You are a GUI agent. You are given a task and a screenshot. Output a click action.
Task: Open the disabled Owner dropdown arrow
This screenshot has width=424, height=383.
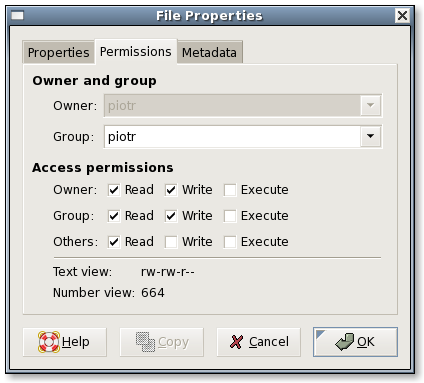pyautogui.click(x=370, y=105)
